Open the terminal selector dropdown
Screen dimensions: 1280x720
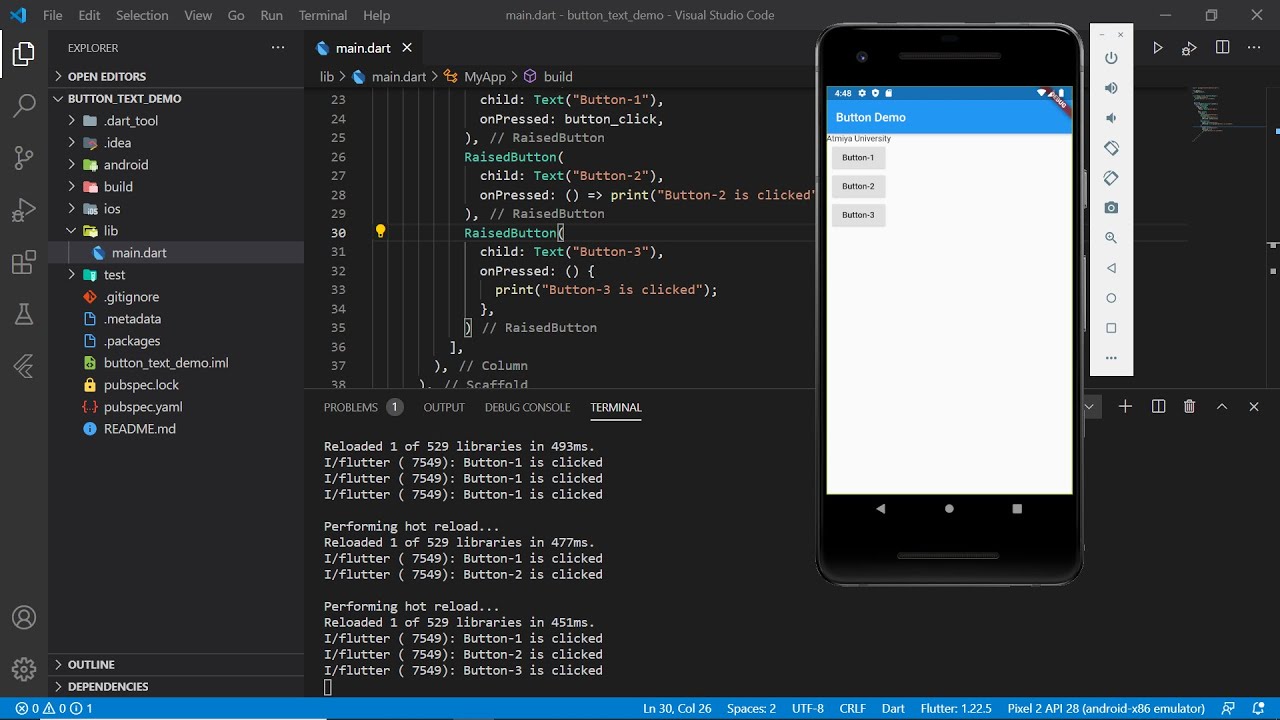[1090, 406]
